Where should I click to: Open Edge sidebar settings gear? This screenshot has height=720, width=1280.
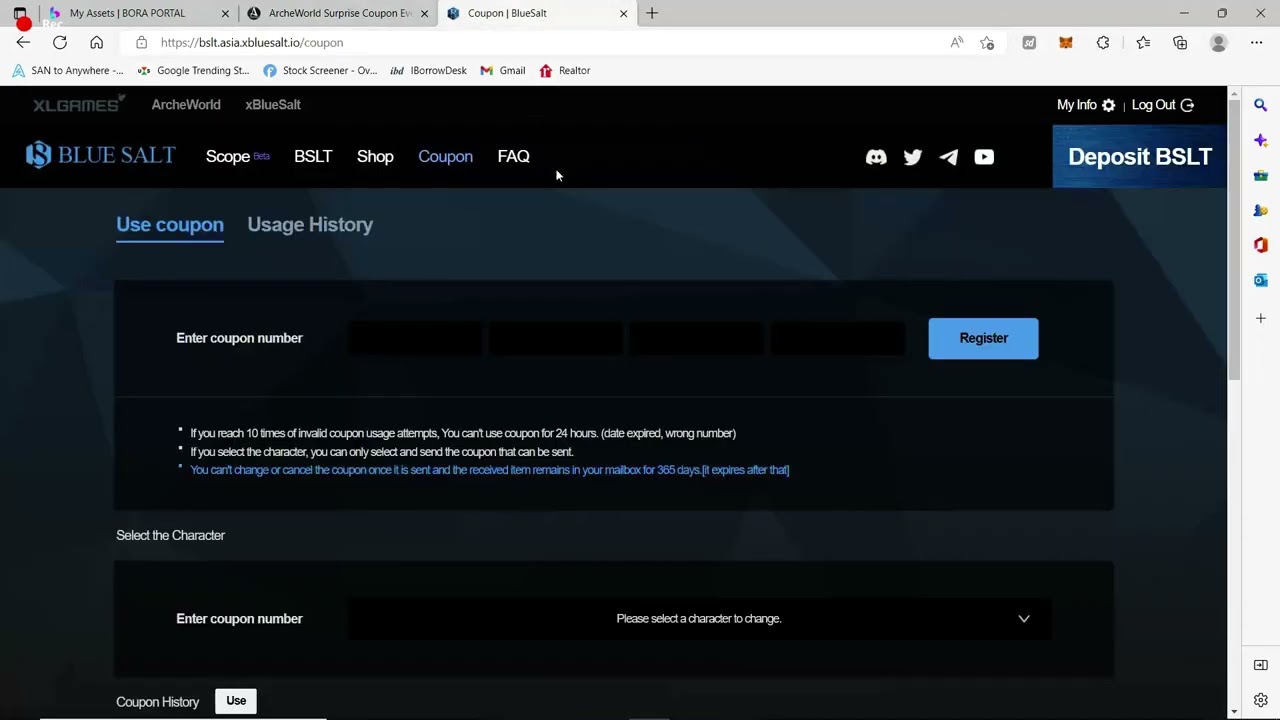[1261, 700]
